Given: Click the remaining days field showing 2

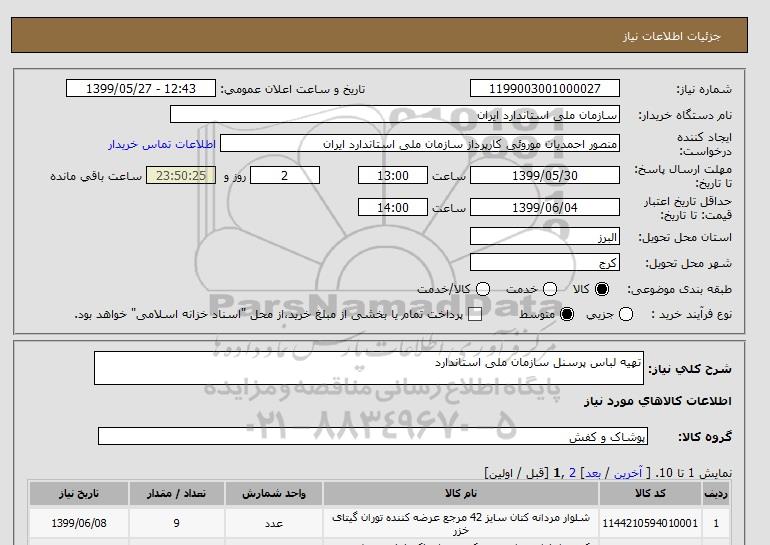Looking at the screenshot, I should click(285, 175).
